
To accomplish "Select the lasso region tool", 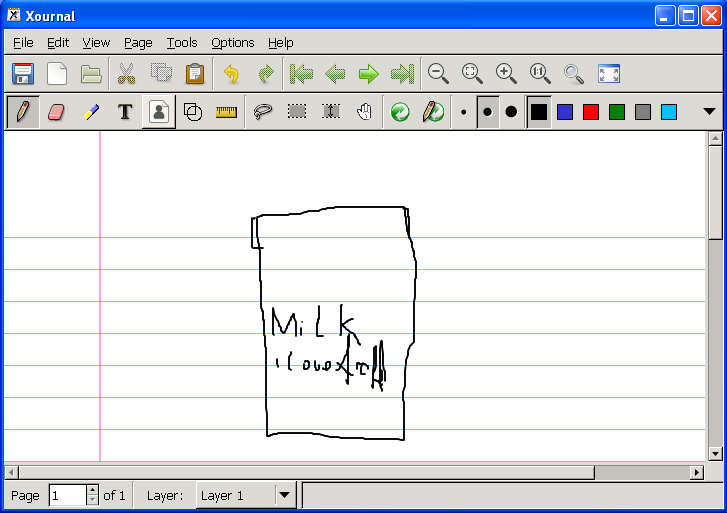I will pos(263,112).
